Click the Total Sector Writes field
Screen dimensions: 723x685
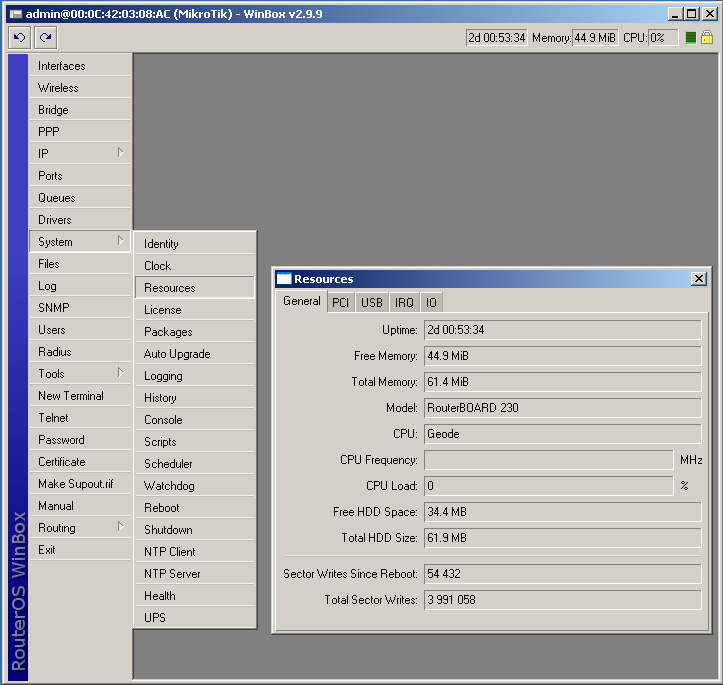point(563,600)
